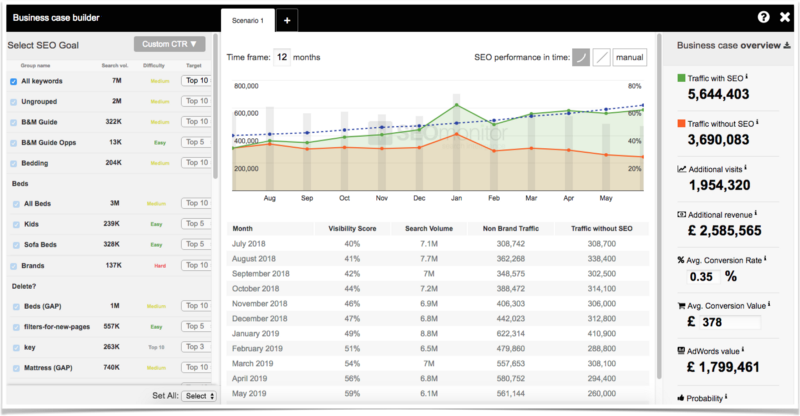Open target dropdown for Kids
The width and height of the screenshot is (800, 416).
196,224
